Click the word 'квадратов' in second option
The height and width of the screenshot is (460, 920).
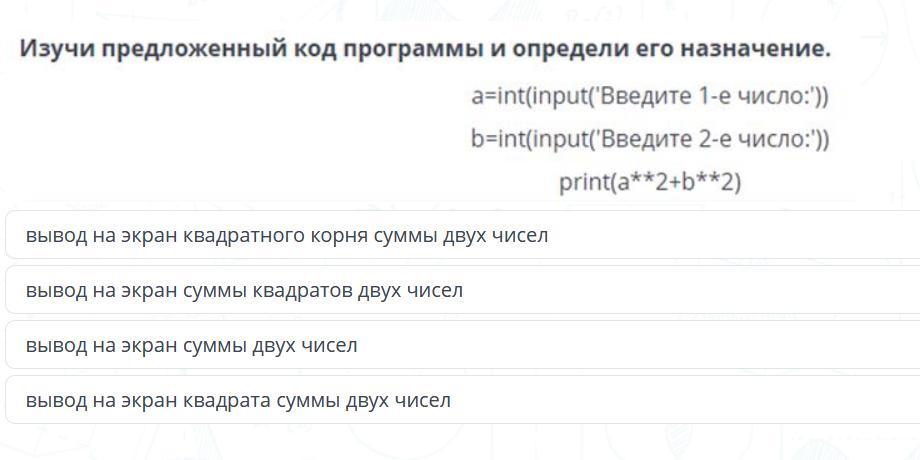click(x=301, y=292)
